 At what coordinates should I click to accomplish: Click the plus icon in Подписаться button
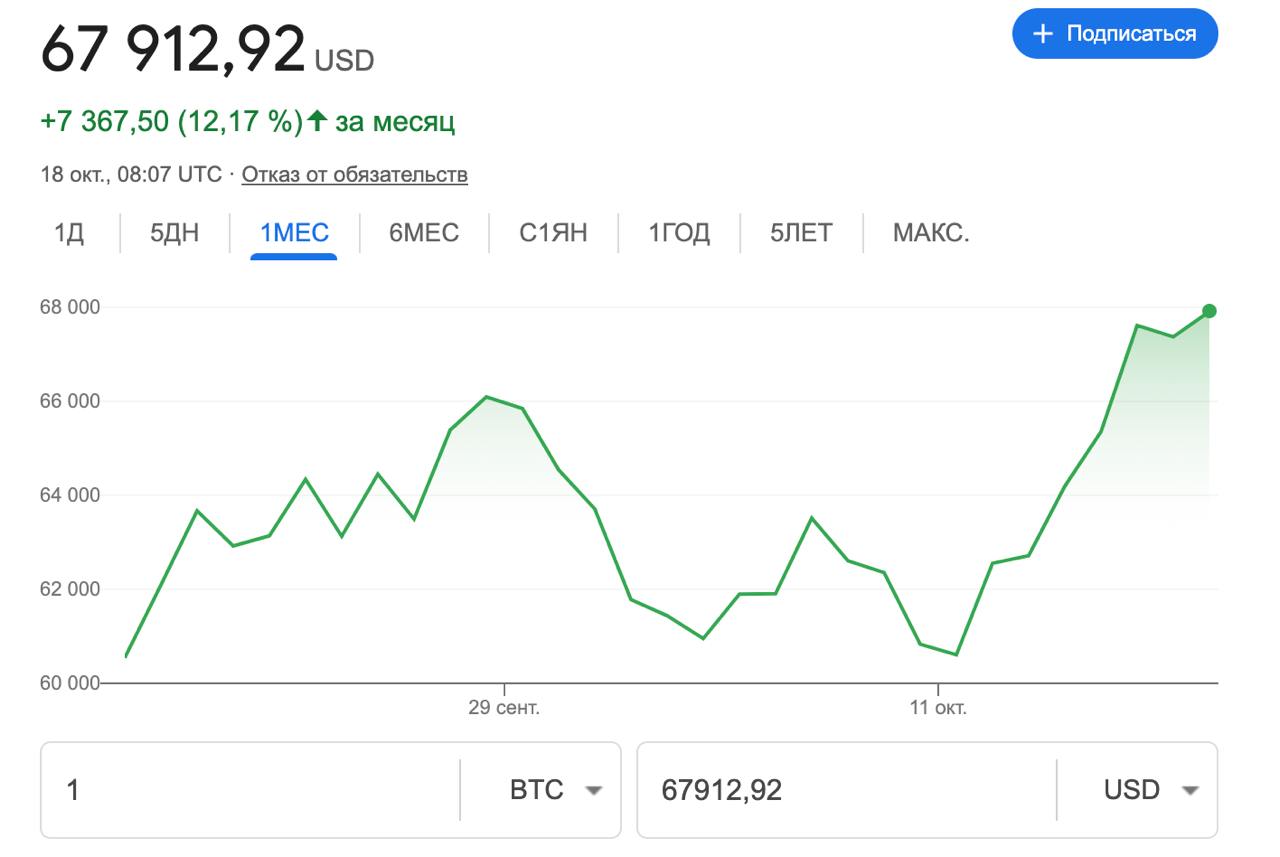(x=1043, y=34)
